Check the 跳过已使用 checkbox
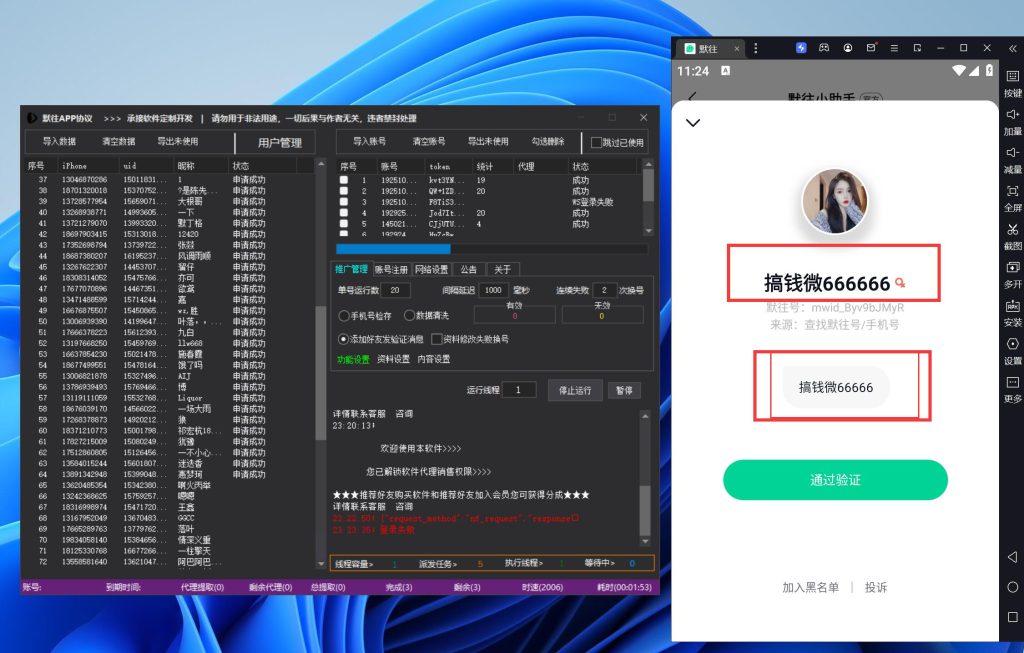This screenshot has height=653, width=1024. [x=597, y=143]
